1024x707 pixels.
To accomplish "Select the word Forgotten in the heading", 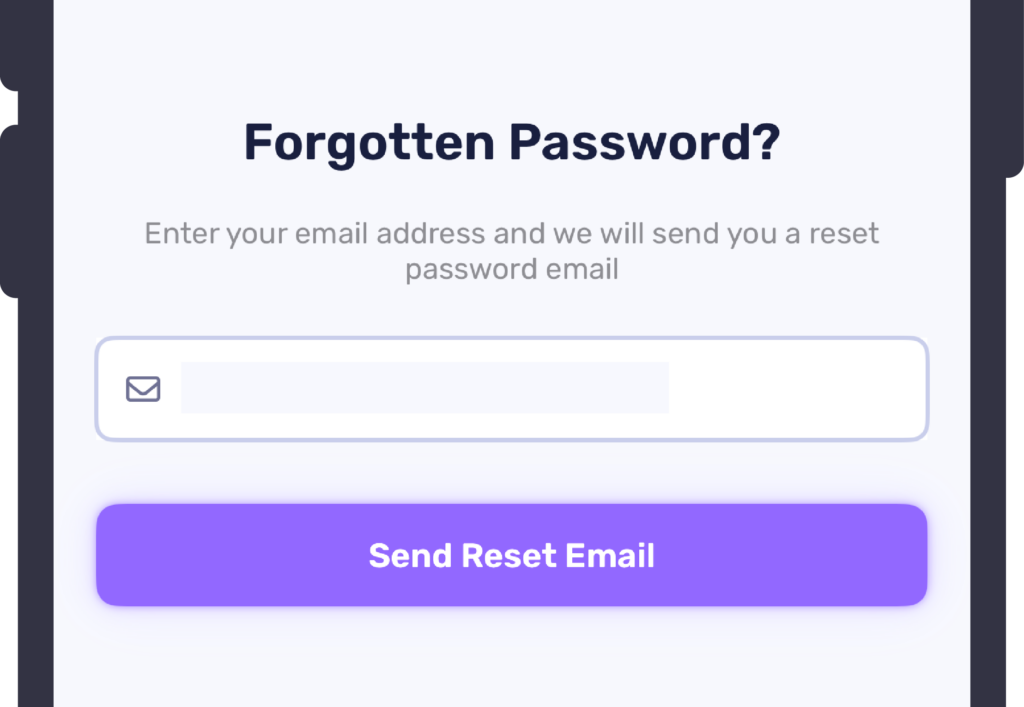I will tap(369, 143).
